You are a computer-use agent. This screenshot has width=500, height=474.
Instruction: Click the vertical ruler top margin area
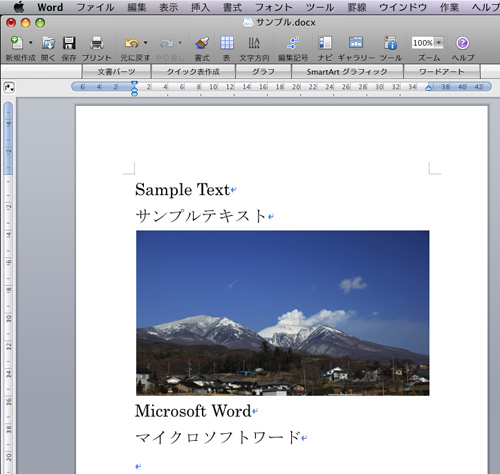(8, 138)
